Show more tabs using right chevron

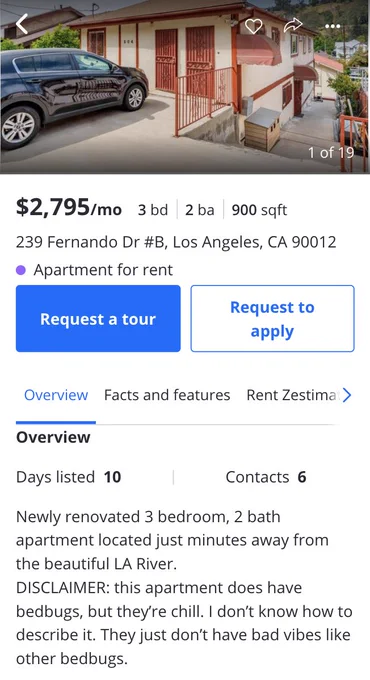point(347,395)
